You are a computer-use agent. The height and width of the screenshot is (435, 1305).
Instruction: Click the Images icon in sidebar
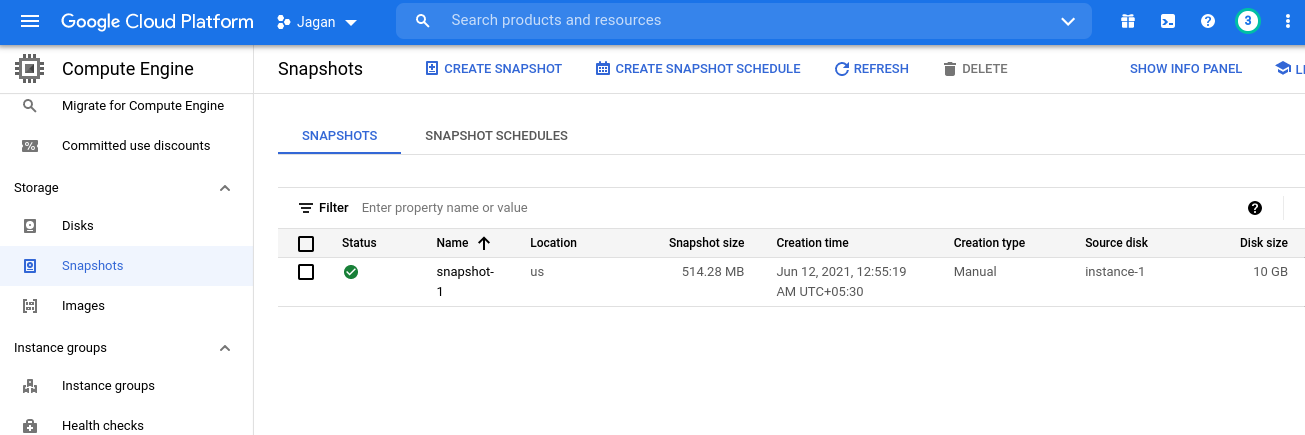(30, 306)
